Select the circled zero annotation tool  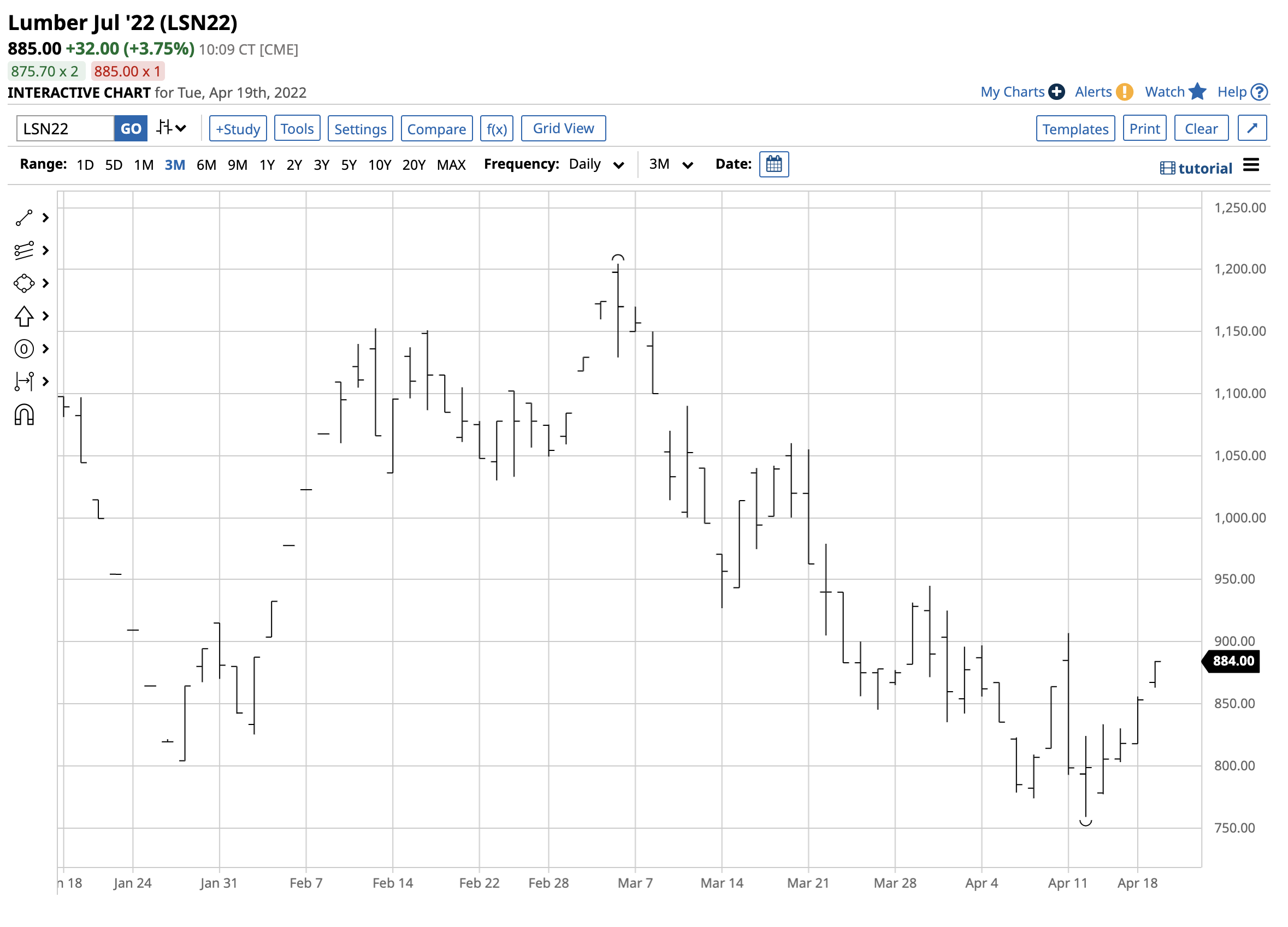tap(24, 348)
